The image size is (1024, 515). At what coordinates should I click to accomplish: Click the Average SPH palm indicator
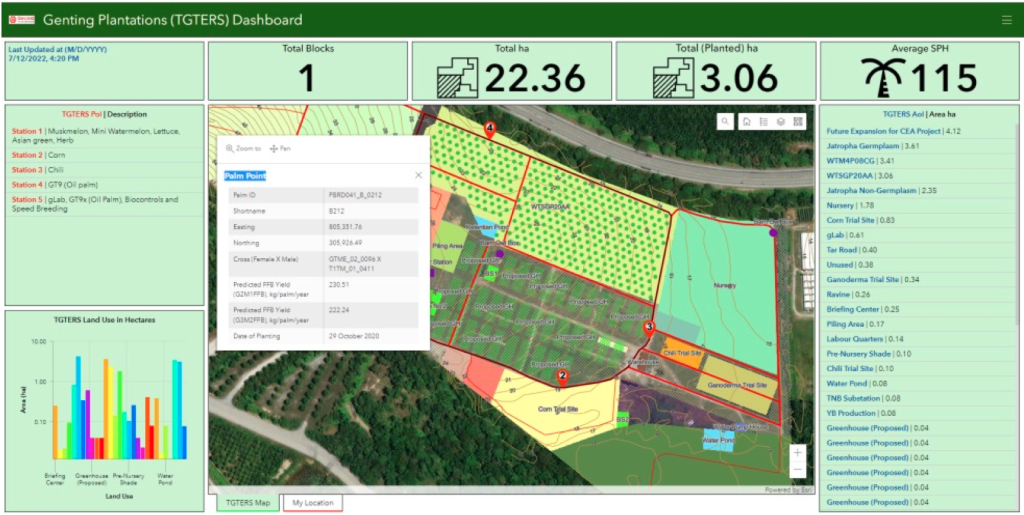920,71
